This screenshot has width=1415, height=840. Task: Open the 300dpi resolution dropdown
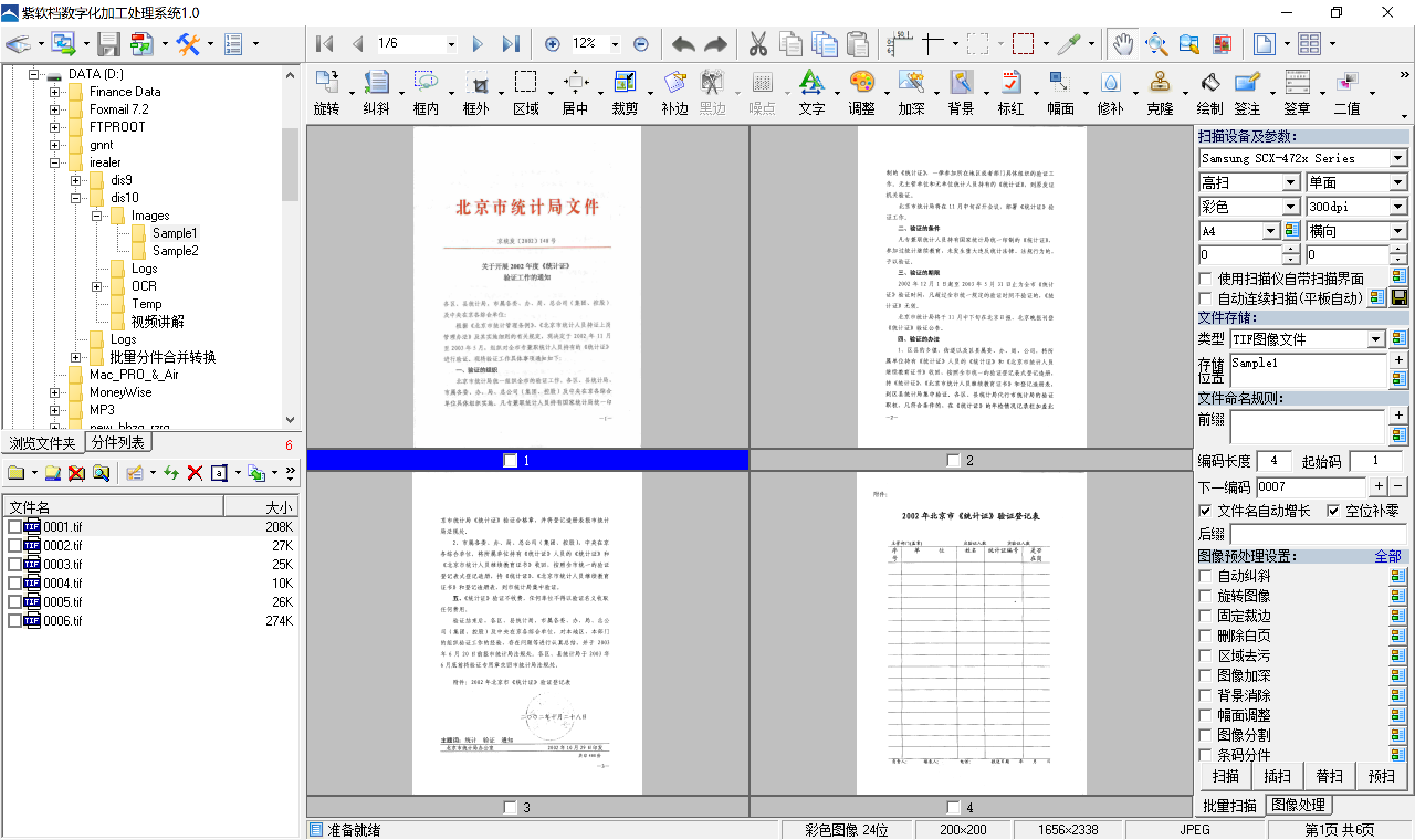(x=1397, y=207)
